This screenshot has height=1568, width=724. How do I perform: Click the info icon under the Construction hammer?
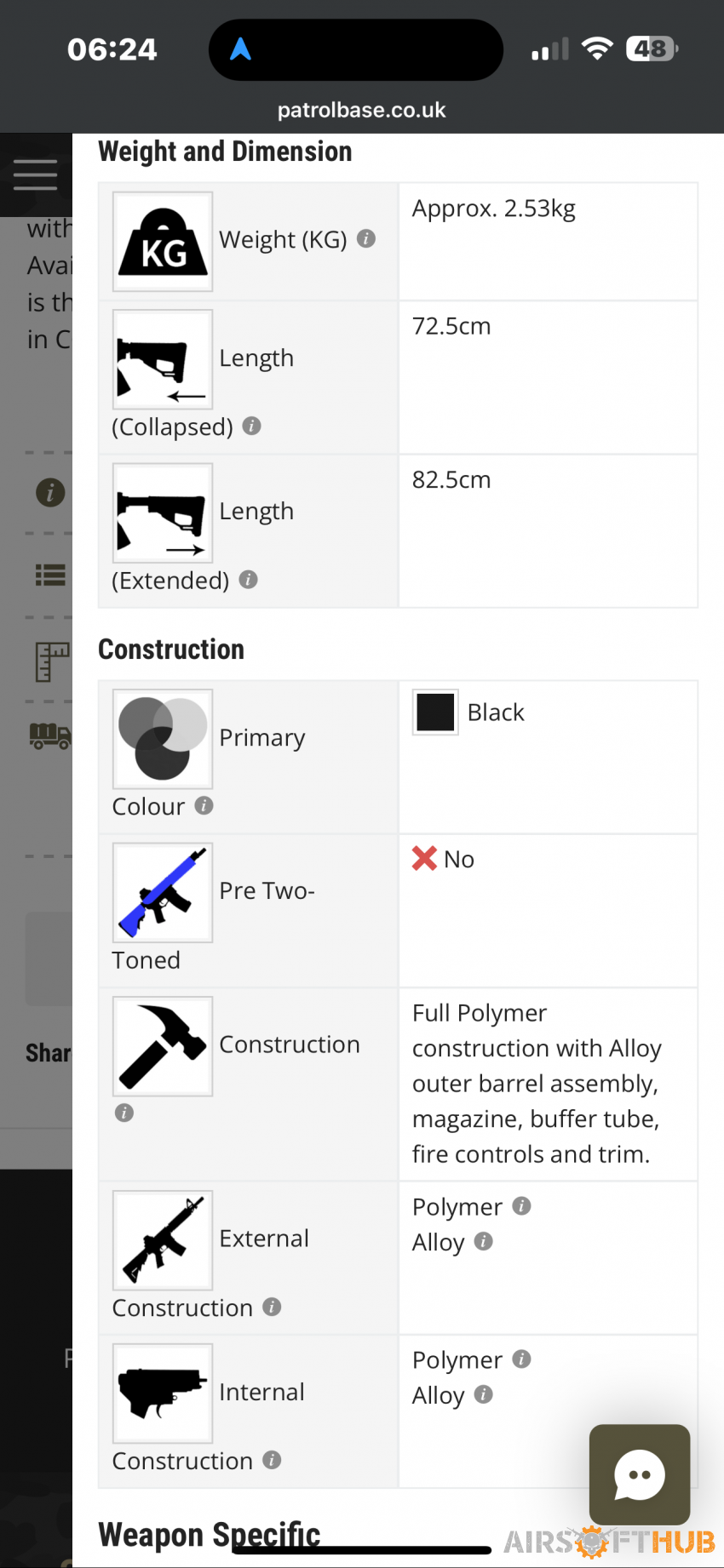pos(124,1113)
